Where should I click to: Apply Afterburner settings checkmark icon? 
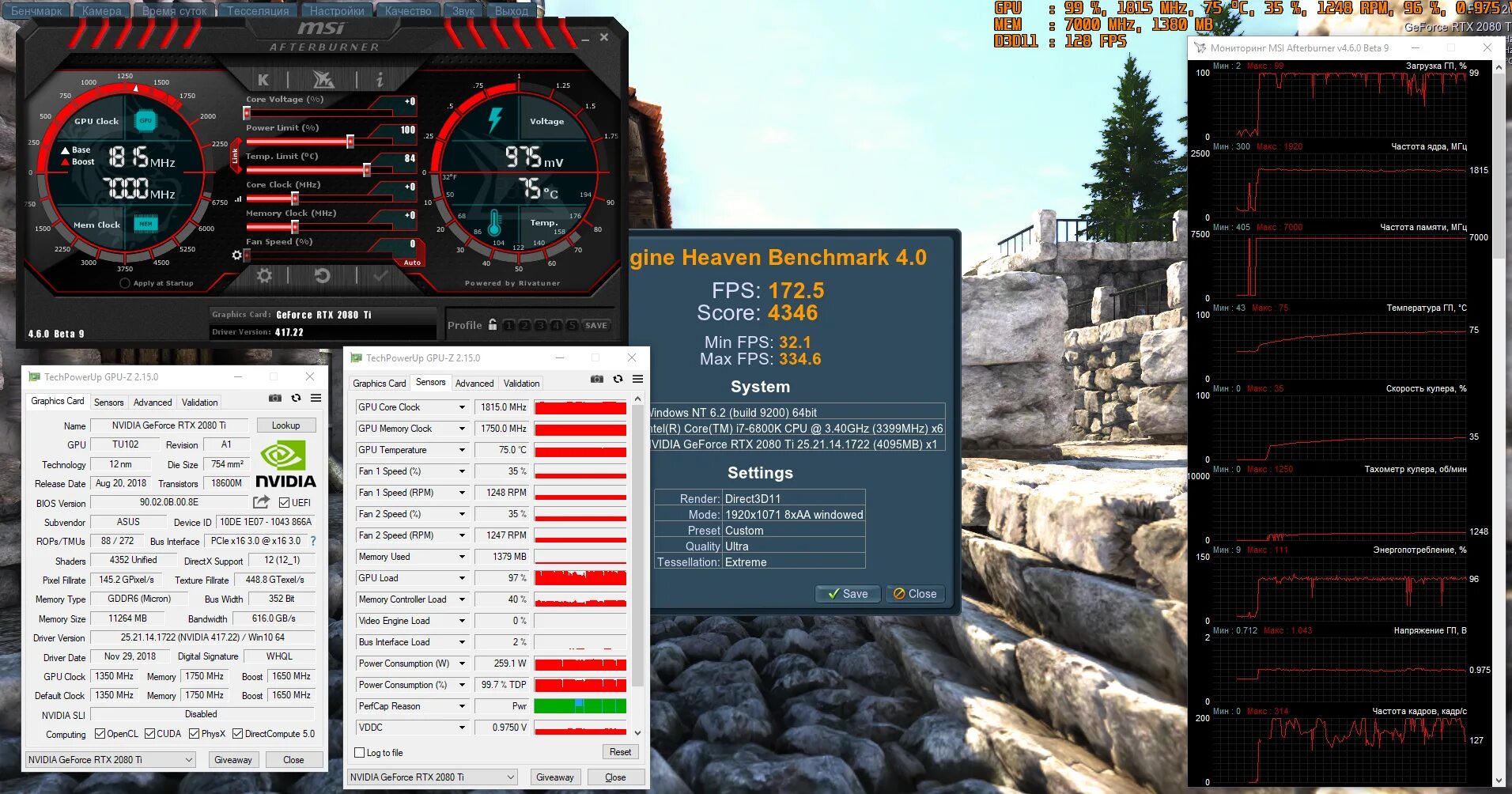pos(381,275)
